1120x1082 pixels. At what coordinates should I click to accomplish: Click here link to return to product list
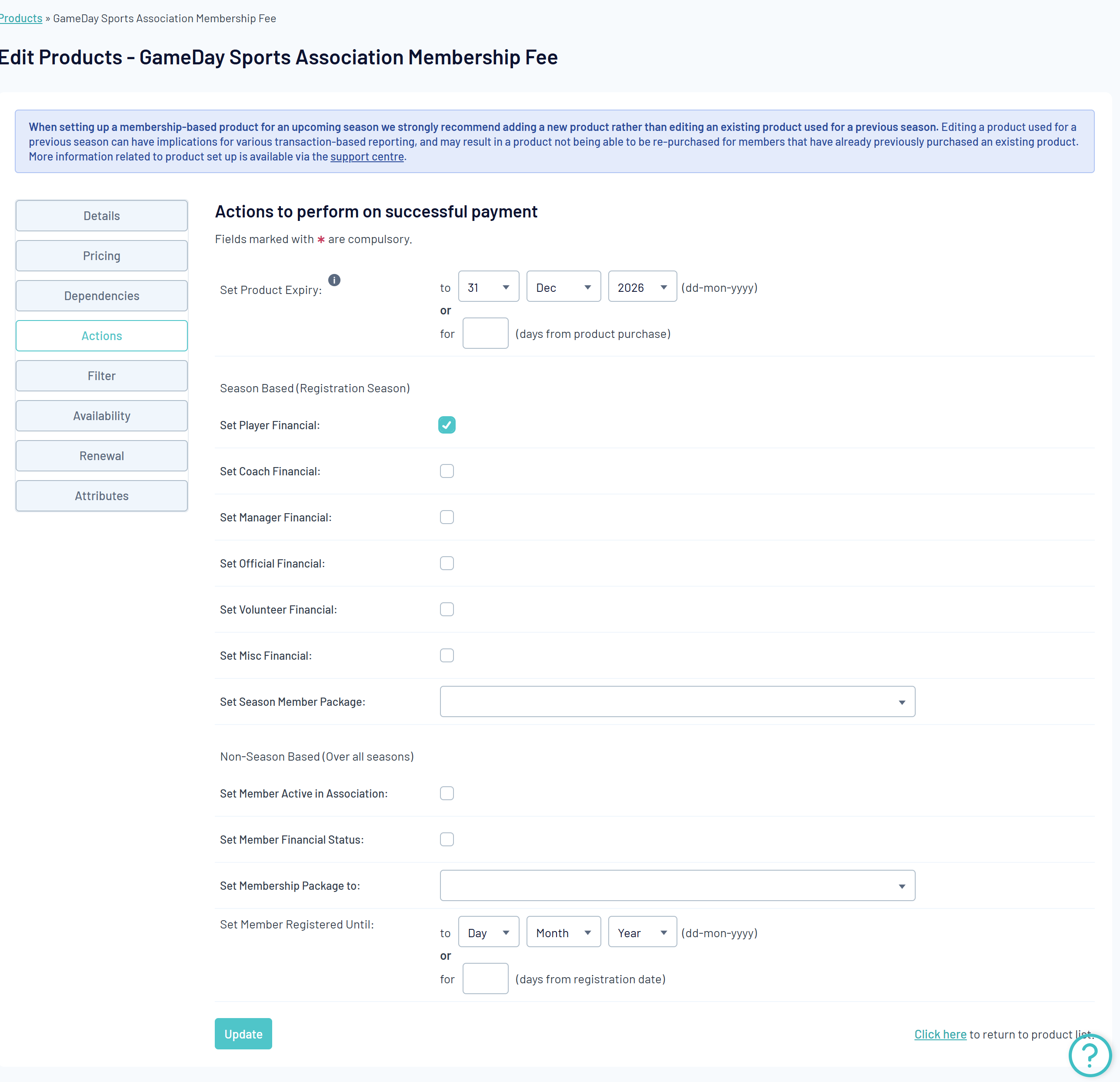pos(940,1034)
